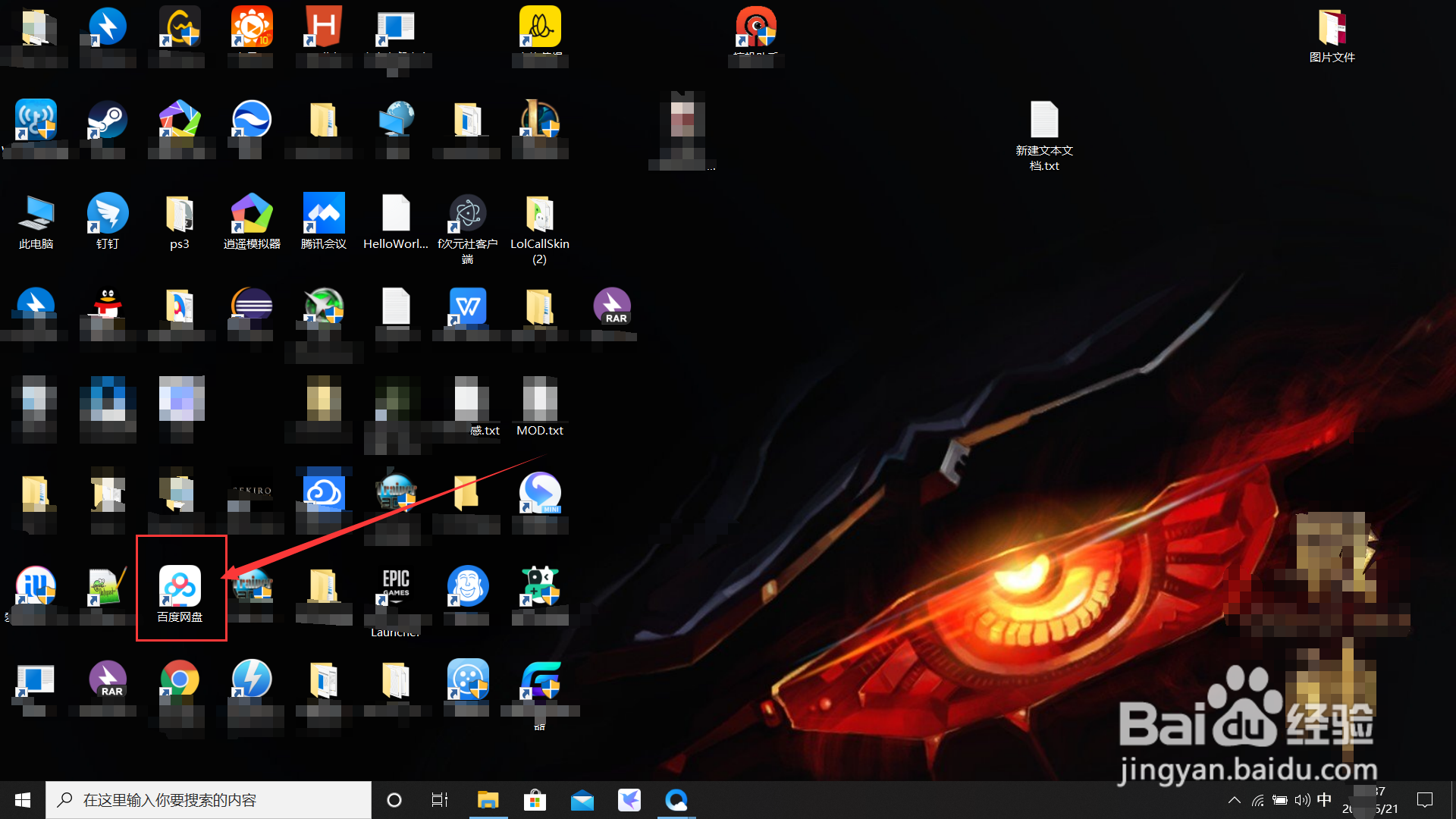The height and width of the screenshot is (819, 1456).
Task: Open the 腾讯会议 Tencent Meeting shortcut
Action: (x=324, y=221)
